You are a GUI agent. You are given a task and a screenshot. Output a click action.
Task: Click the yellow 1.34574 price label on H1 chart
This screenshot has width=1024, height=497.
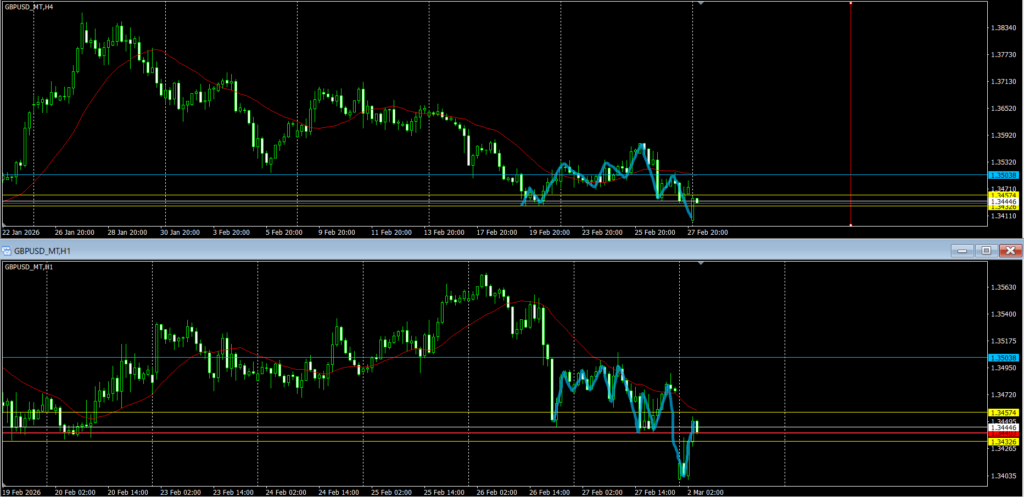coord(1001,413)
